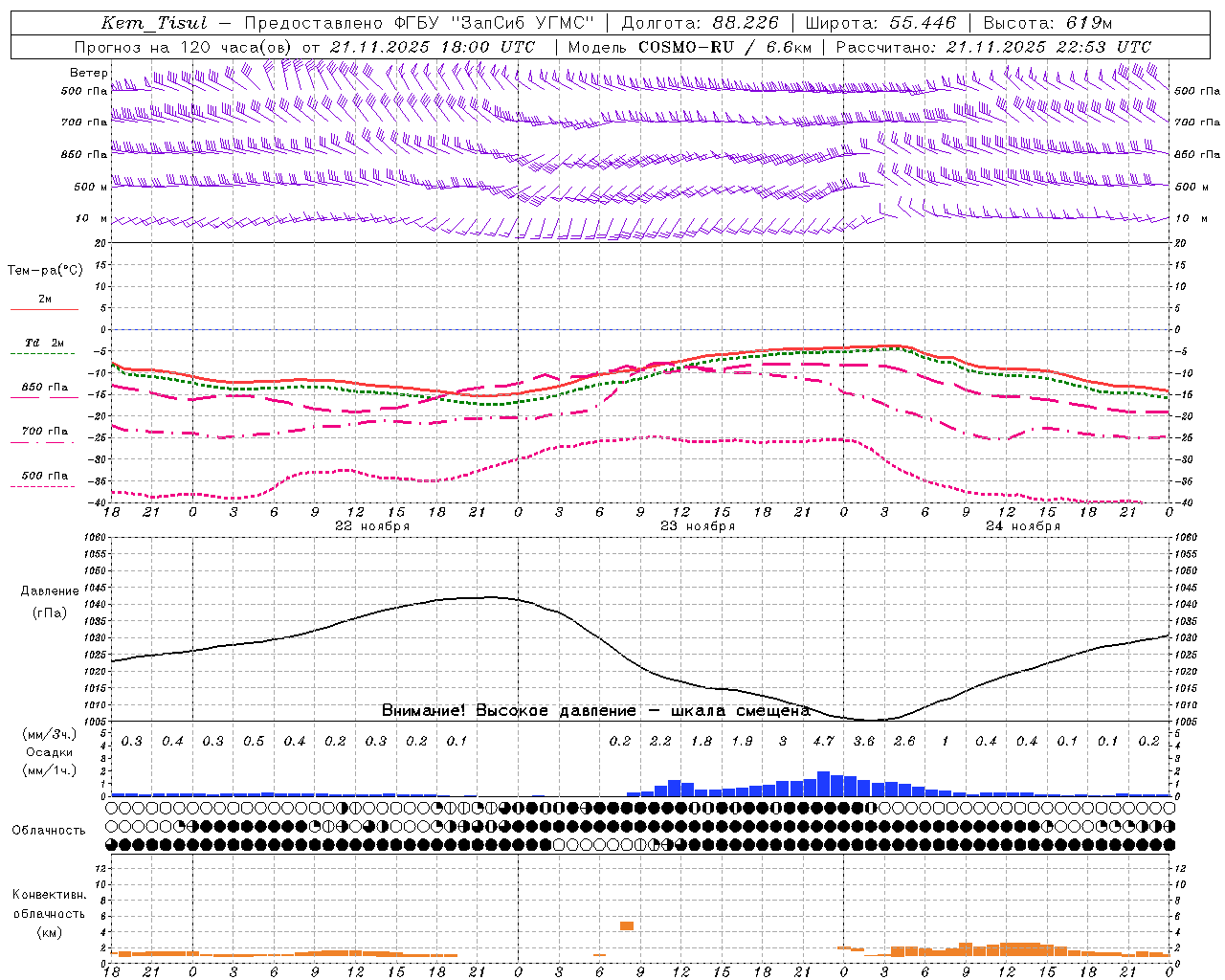Click the 10 м wind level label at left
Screen dimensions: 1225x980
pos(92,219)
